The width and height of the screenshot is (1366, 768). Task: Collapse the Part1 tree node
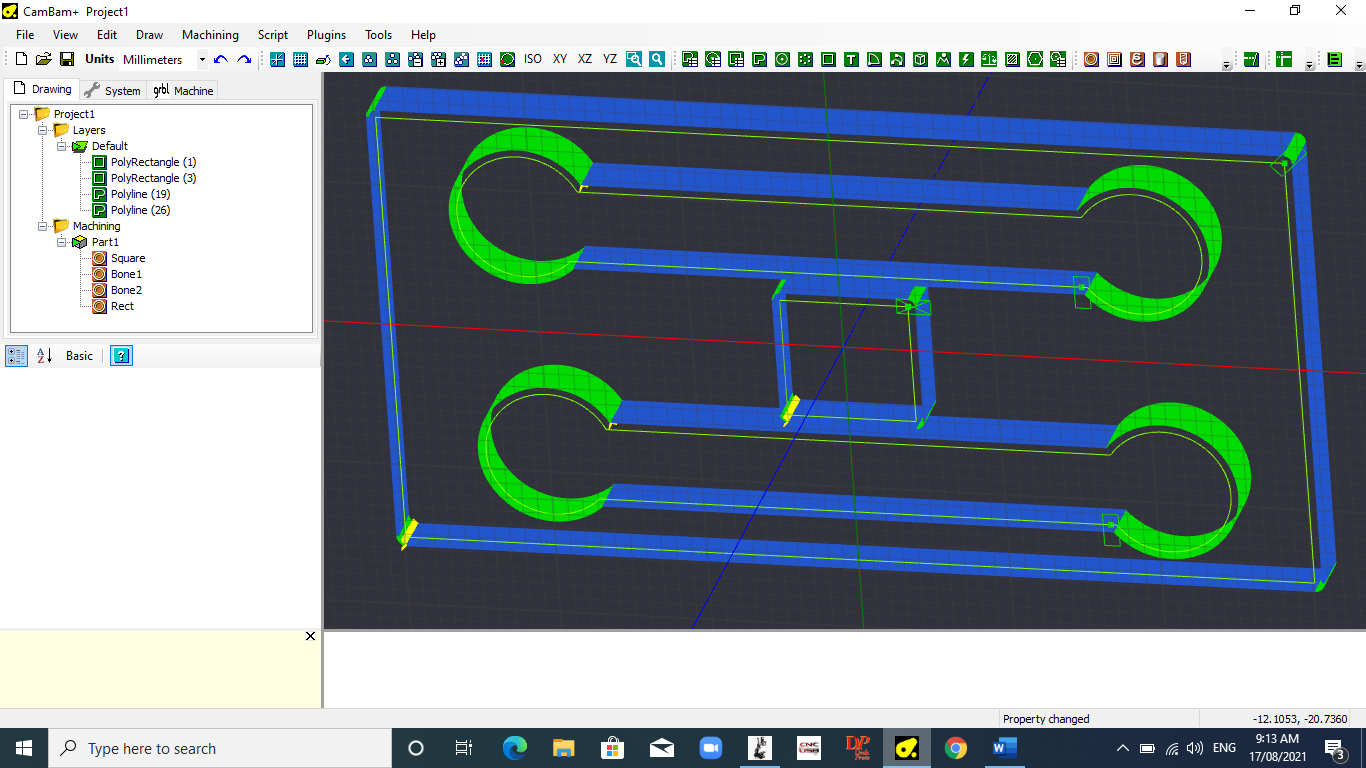[x=62, y=242]
